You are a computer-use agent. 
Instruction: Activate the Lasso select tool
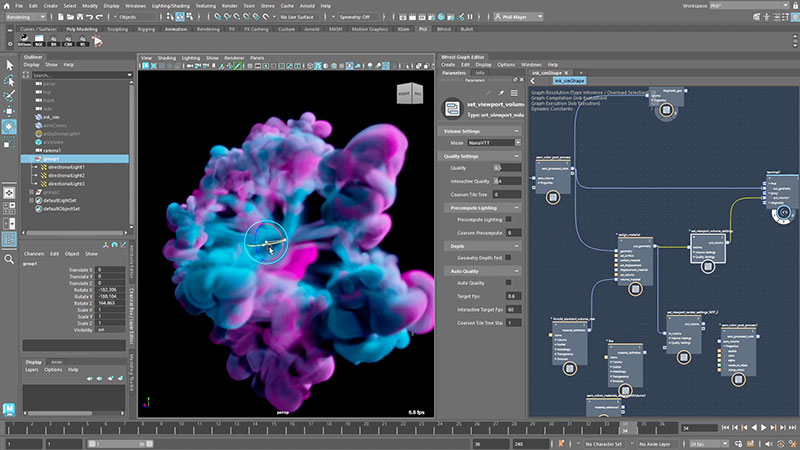point(9,81)
